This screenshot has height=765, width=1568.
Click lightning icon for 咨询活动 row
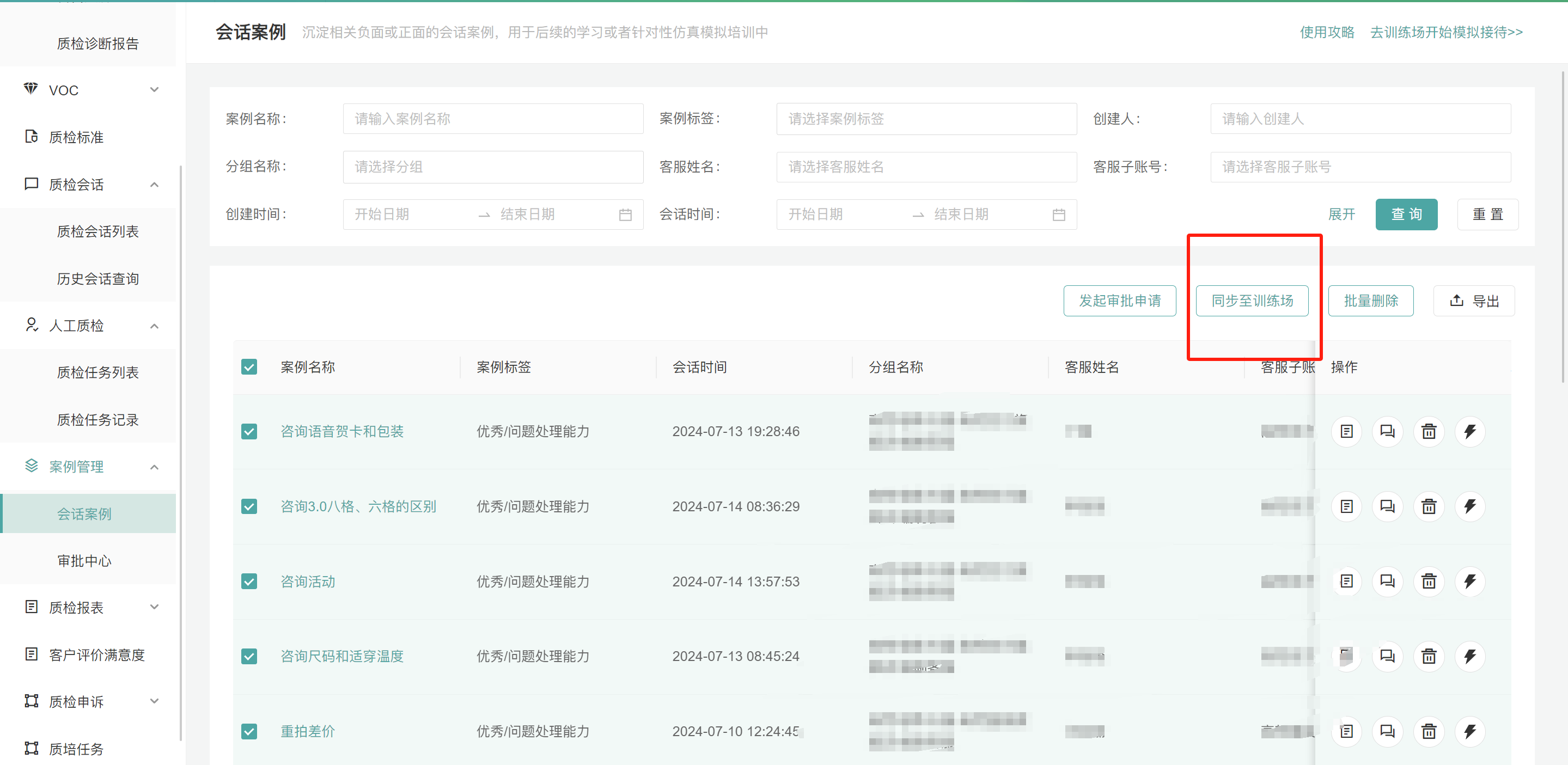(1470, 581)
